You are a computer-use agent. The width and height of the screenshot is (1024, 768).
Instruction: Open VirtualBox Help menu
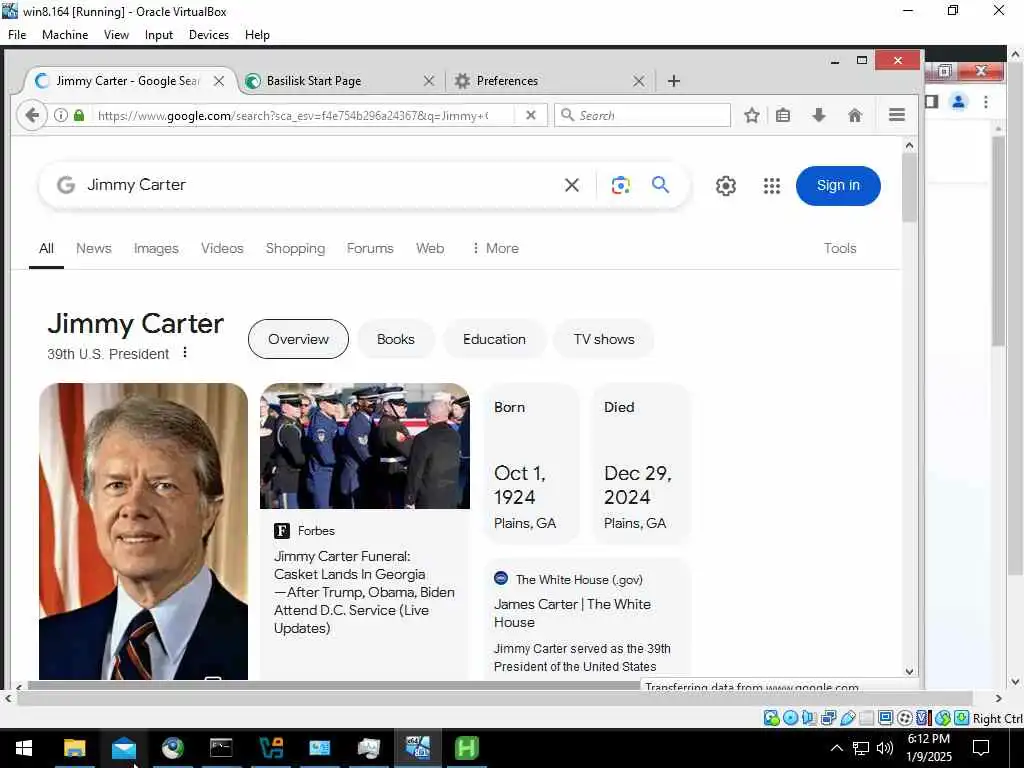pos(257,35)
